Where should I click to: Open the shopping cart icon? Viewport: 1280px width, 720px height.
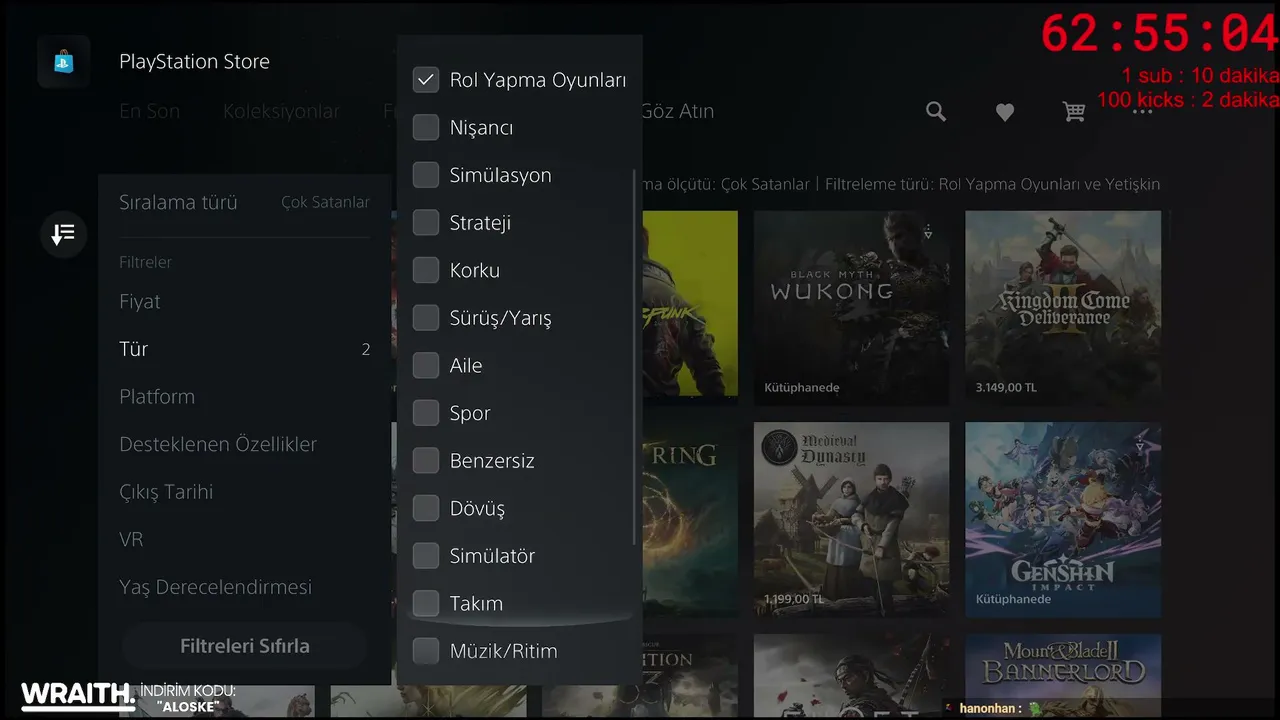tap(1074, 112)
